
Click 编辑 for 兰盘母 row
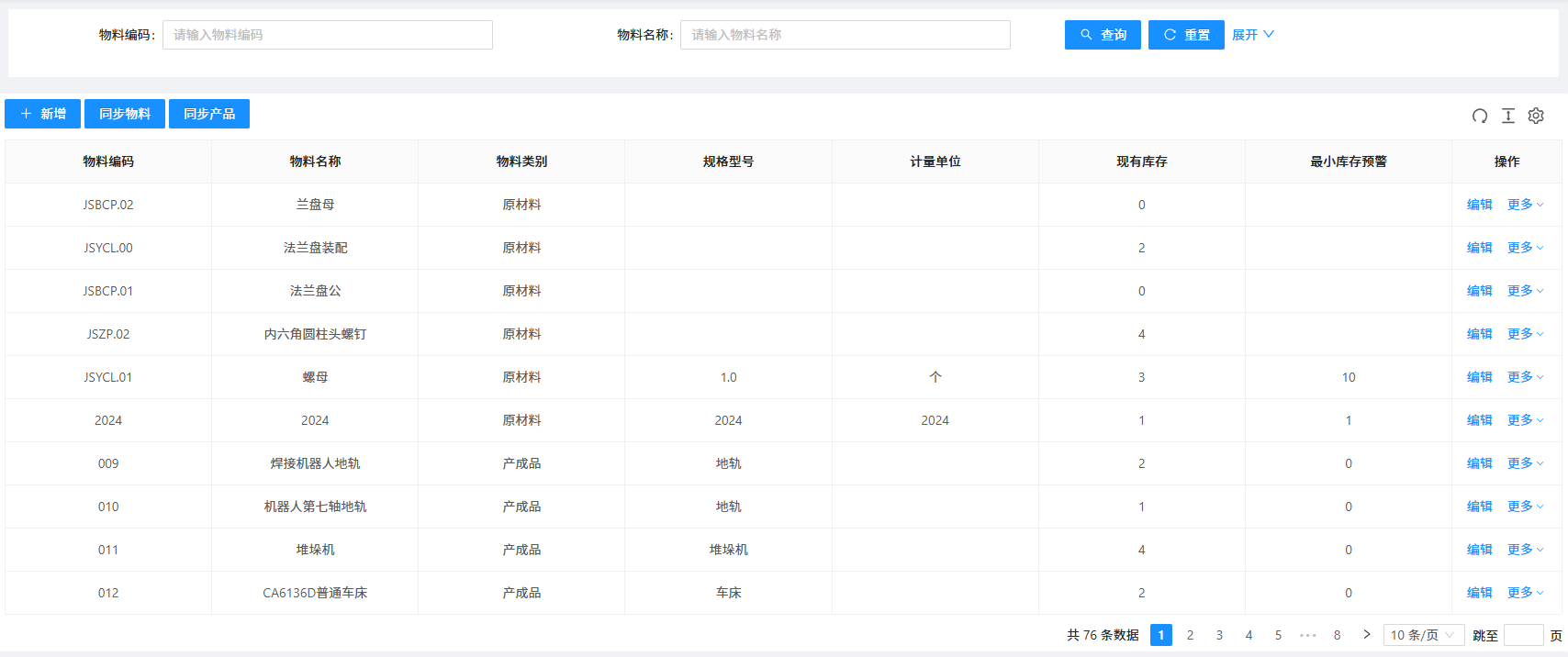(1480, 205)
